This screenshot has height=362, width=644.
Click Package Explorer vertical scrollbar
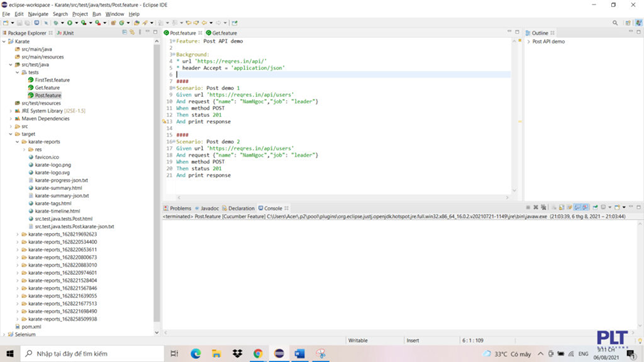pyautogui.click(x=156, y=183)
